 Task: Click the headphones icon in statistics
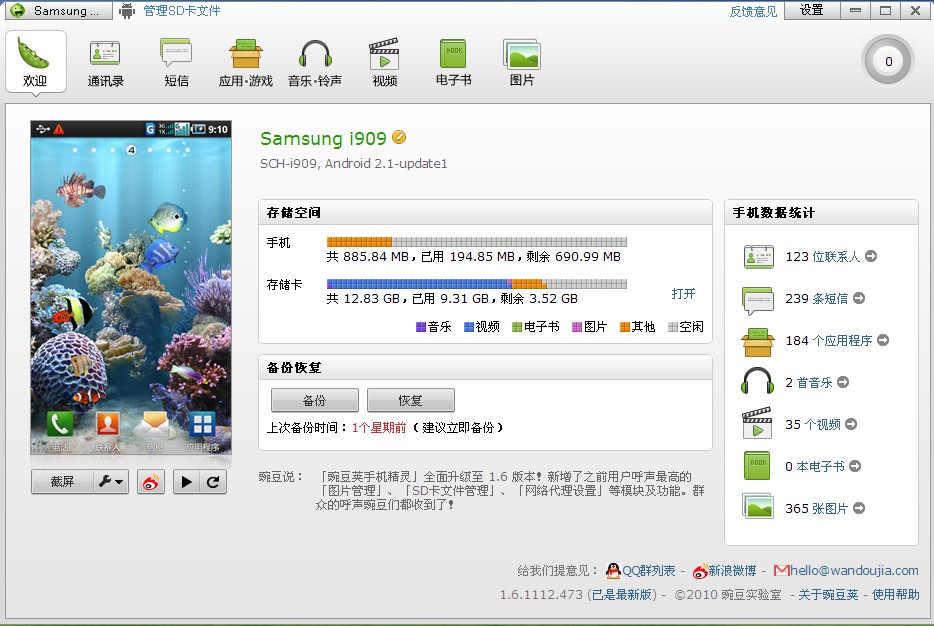click(757, 381)
